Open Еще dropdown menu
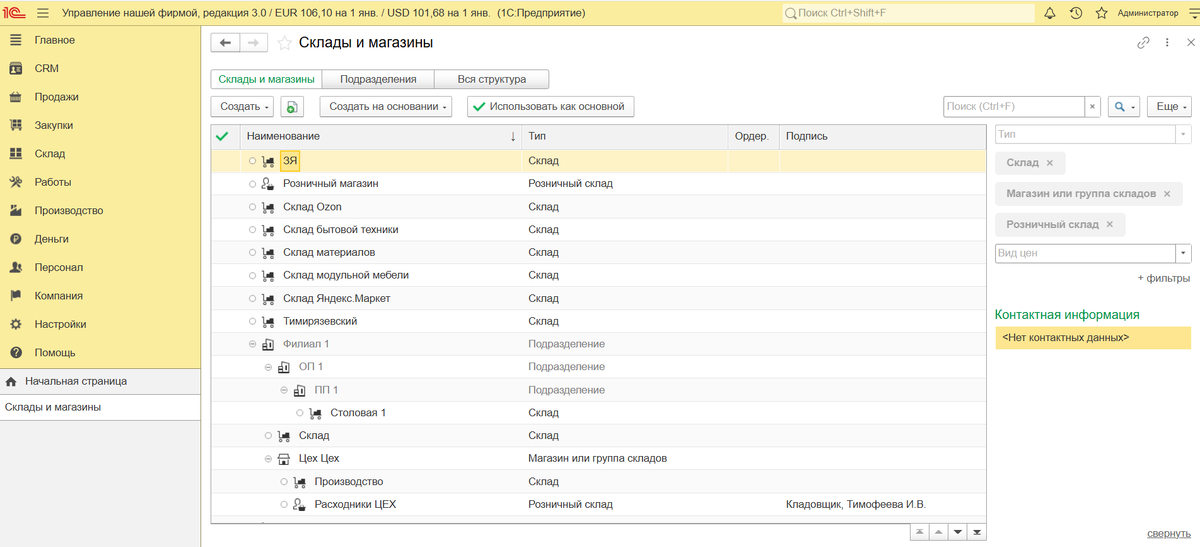Viewport: 1200px width, 547px height. (x=1170, y=106)
